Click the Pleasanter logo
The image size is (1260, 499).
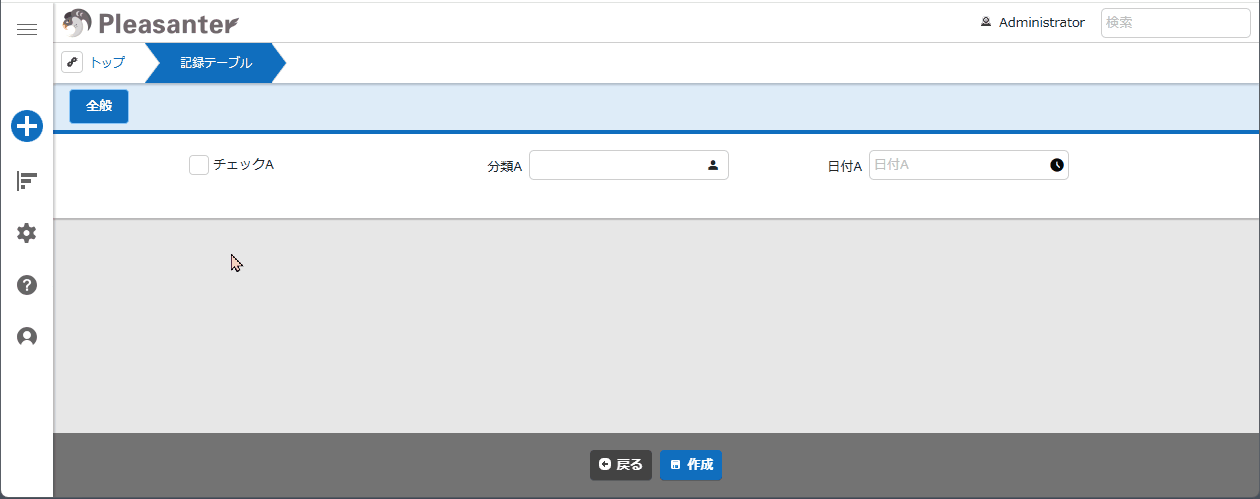click(x=151, y=22)
